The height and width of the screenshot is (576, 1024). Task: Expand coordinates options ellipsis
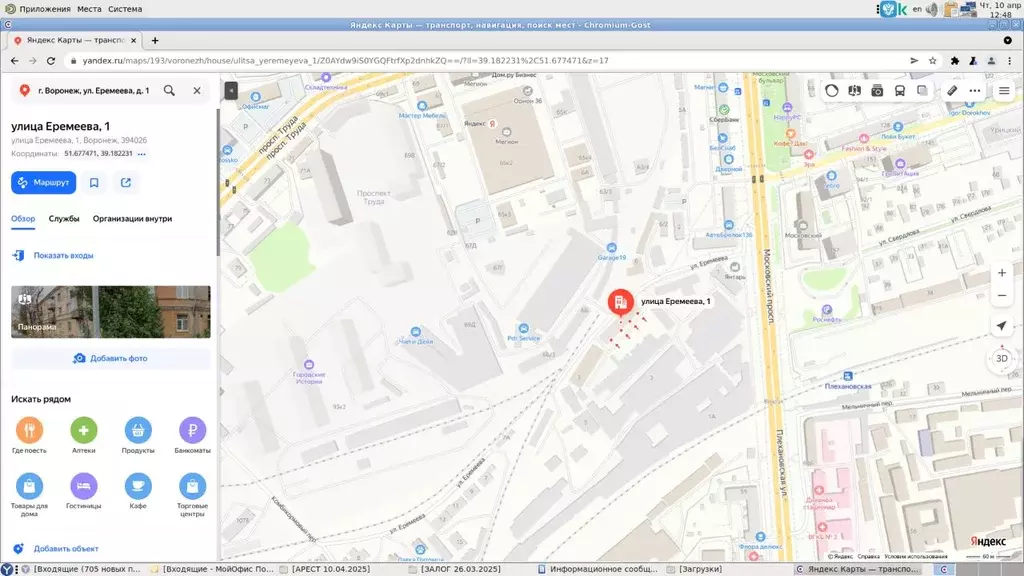pyautogui.click(x=142, y=154)
